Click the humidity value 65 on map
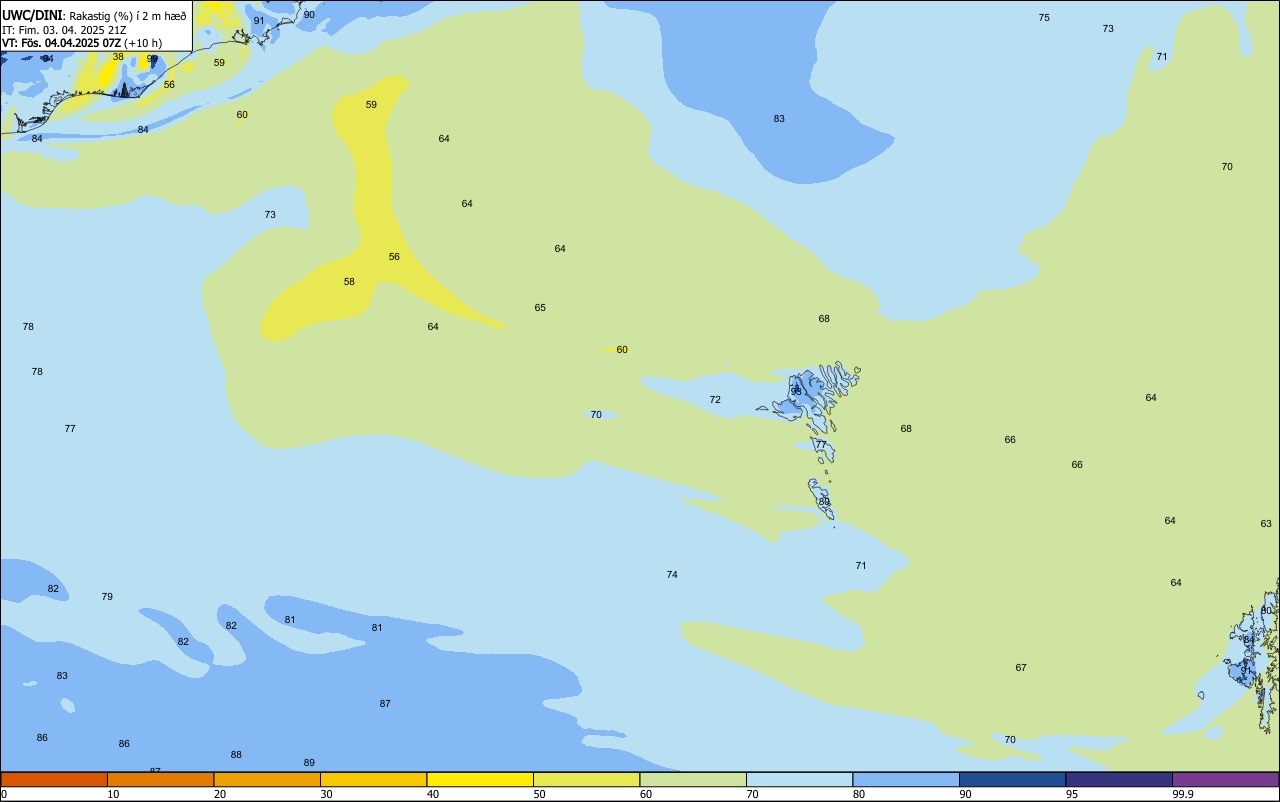Image resolution: width=1280 pixels, height=802 pixels. [540, 308]
